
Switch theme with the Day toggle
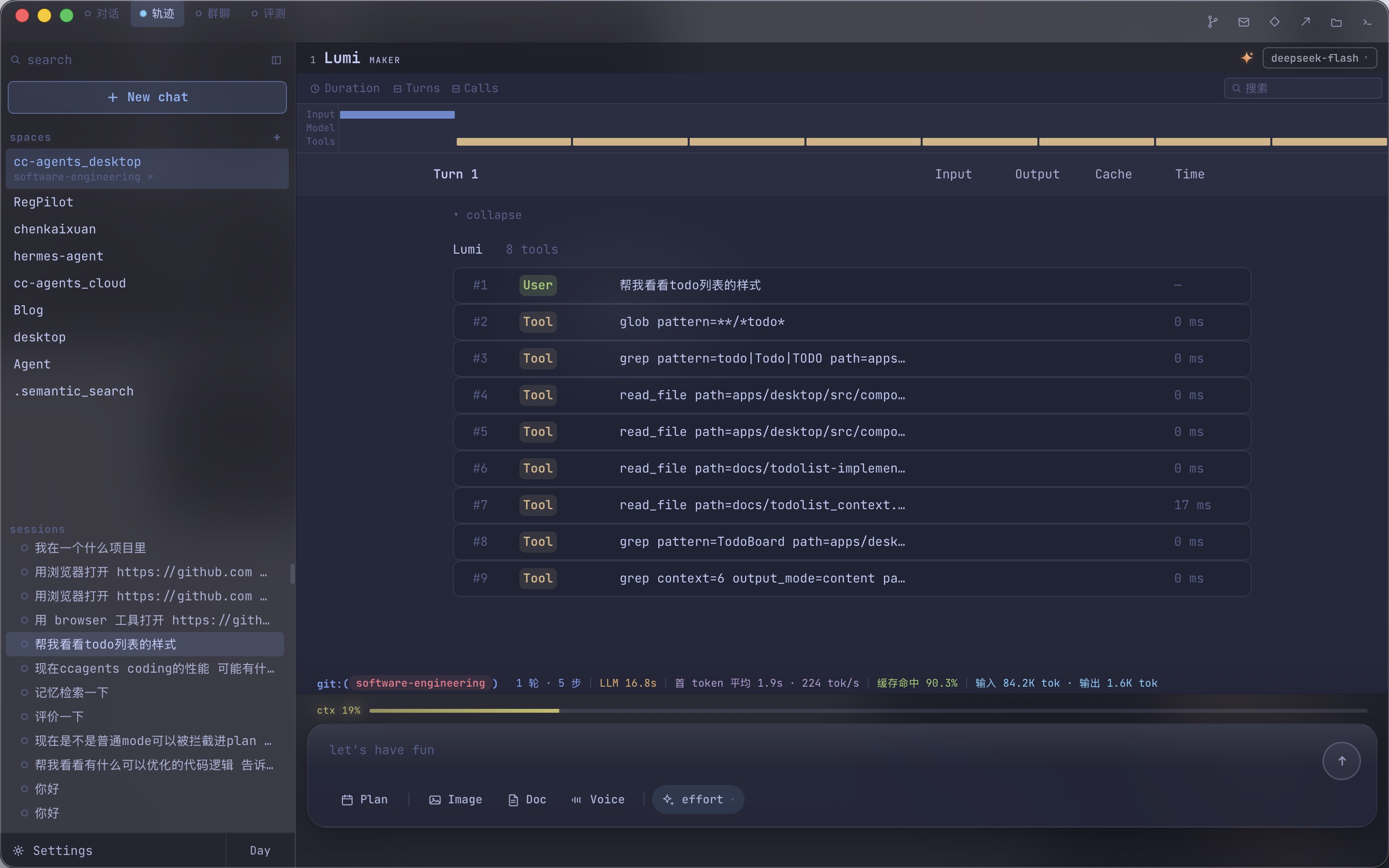point(260,850)
